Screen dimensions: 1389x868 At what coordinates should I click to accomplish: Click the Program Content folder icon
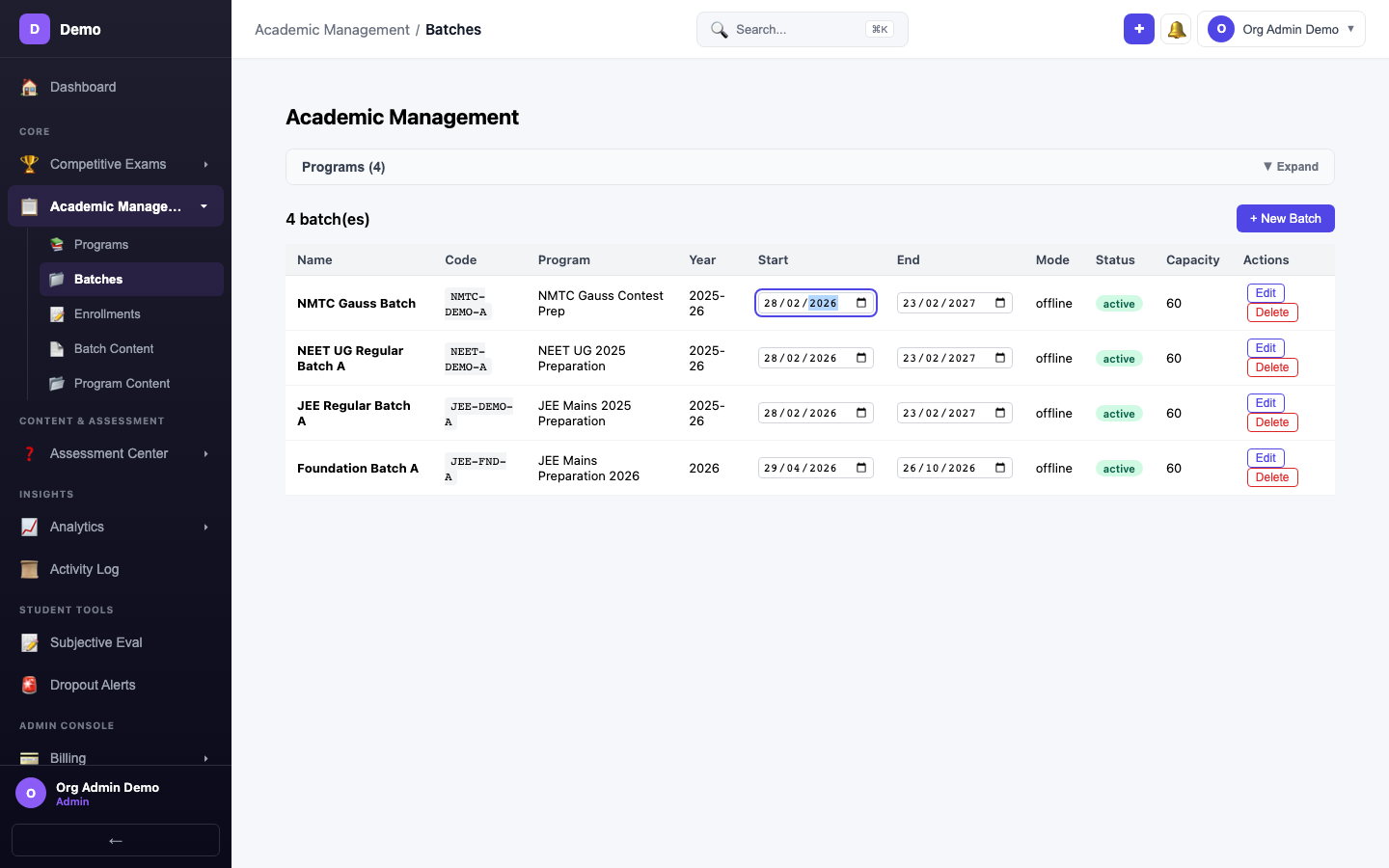(x=57, y=384)
